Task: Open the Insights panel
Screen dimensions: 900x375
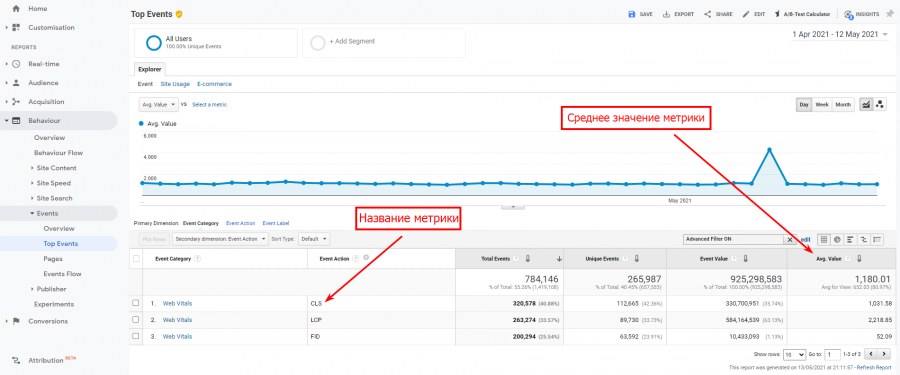Action: click(x=862, y=14)
